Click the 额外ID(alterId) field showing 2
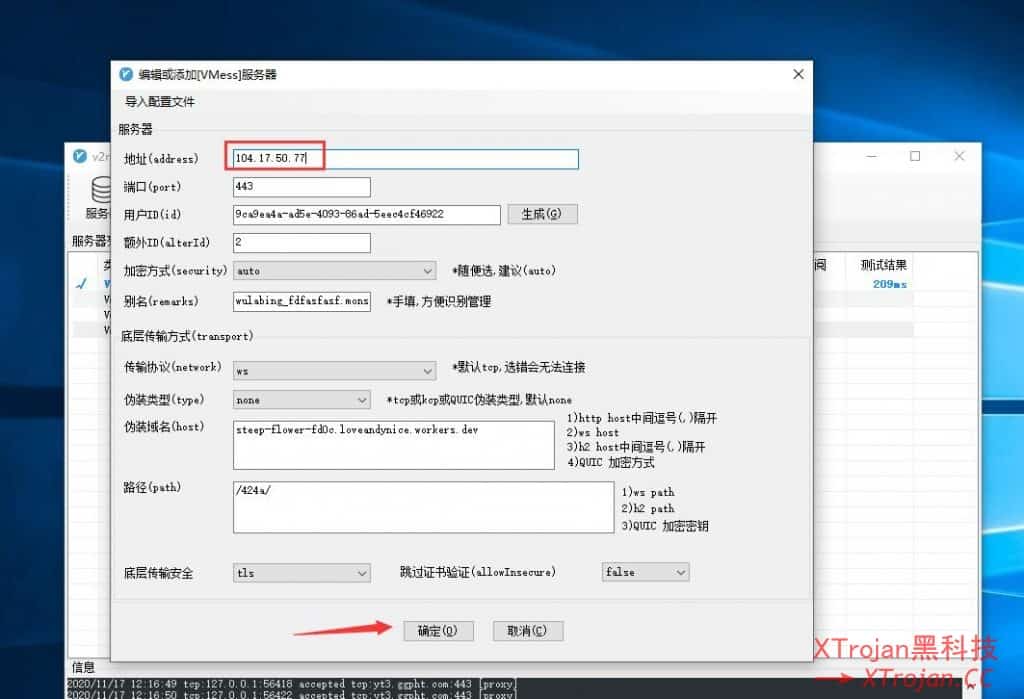 pyautogui.click(x=300, y=242)
